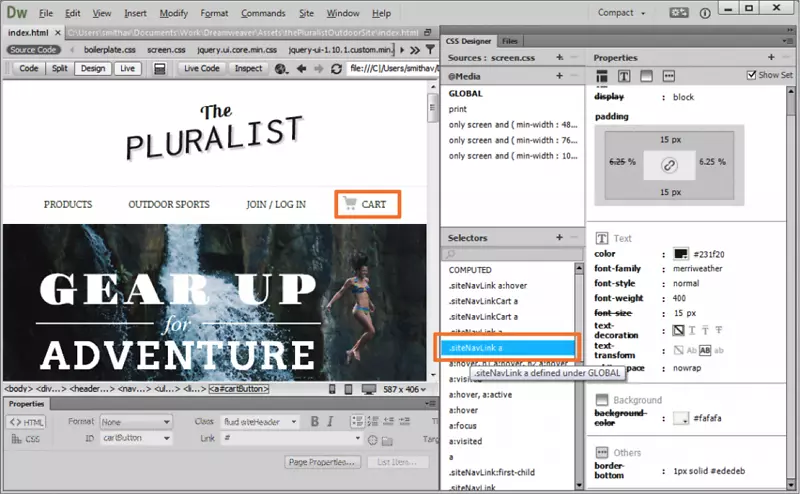This screenshot has width=800, height=494.
Task: Open the background-color #fafafa swatch
Action: (681, 418)
